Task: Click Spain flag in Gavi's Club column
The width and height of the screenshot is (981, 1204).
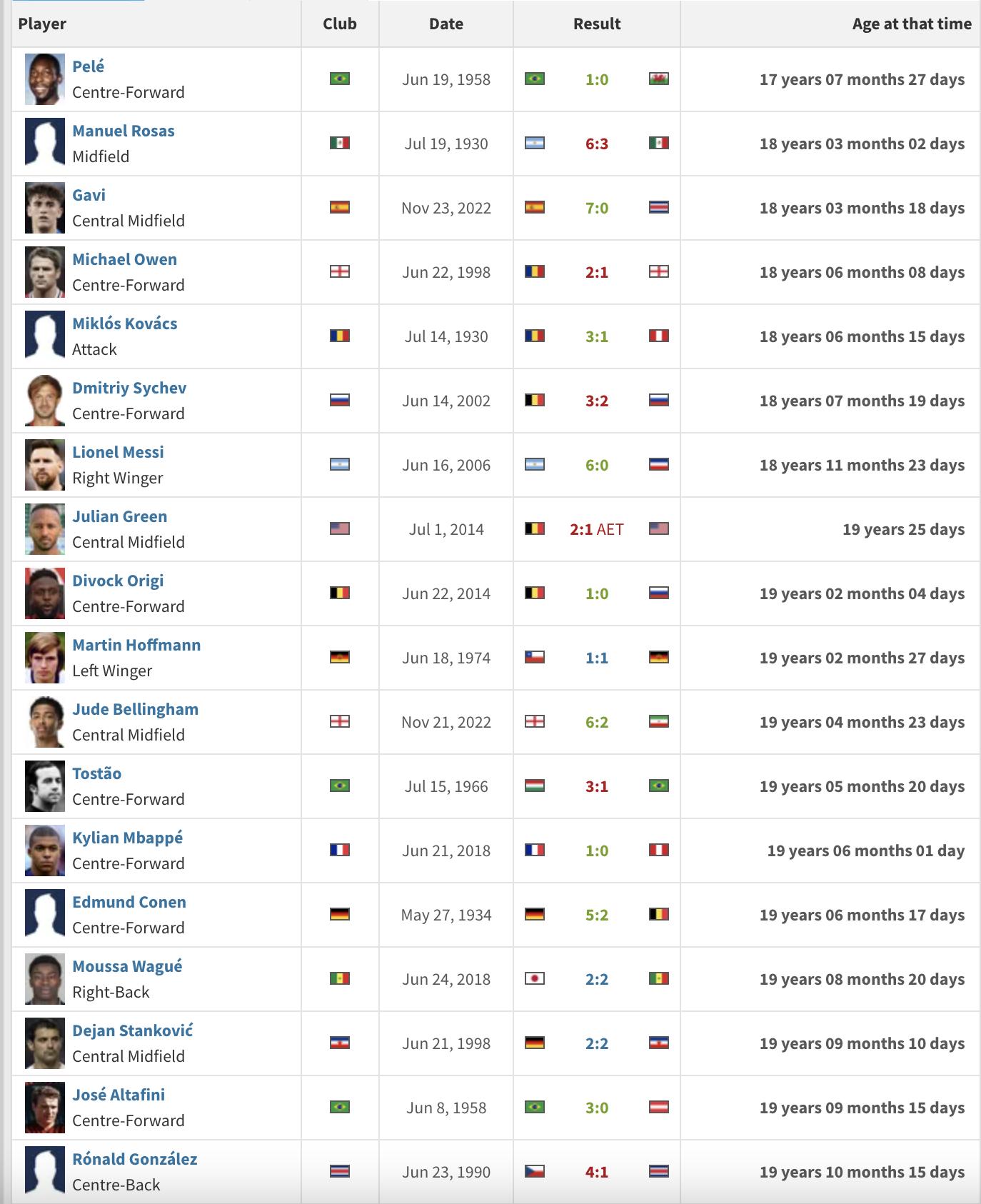Action: [x=340, y=207]
